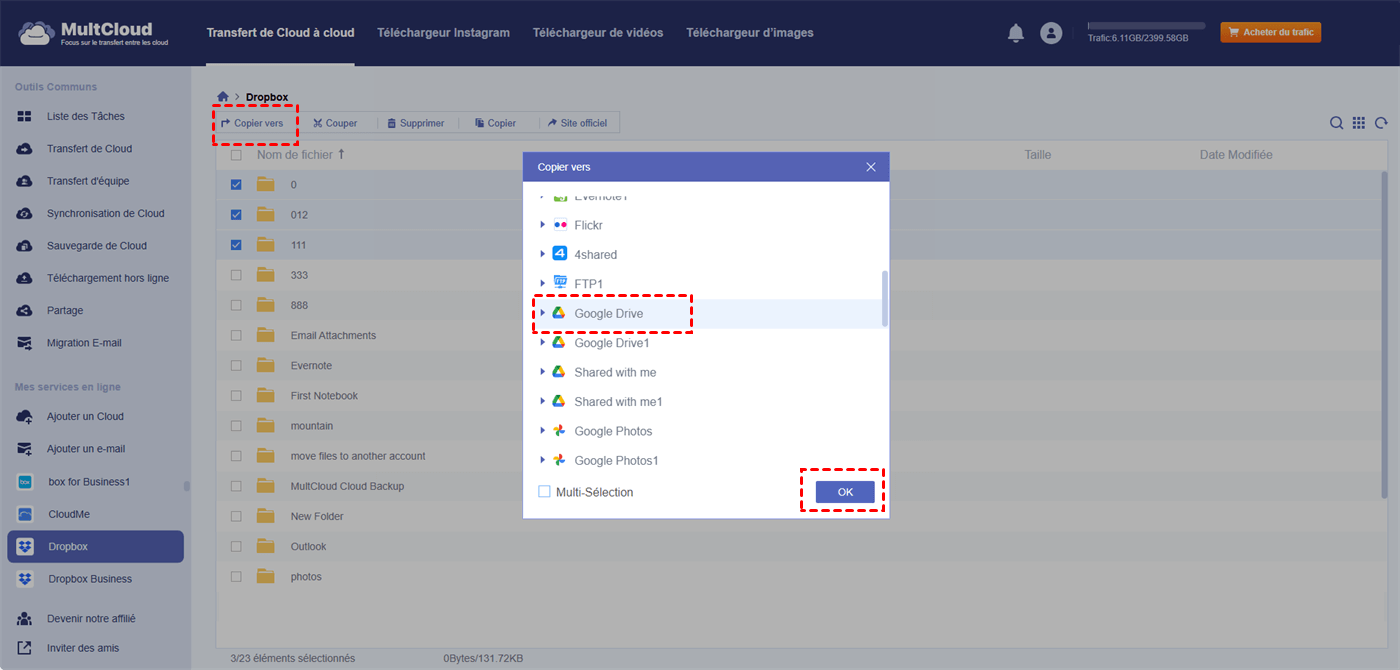1400x670 pixels.
Task: Check photos folder checkbox
Action: 236,577
